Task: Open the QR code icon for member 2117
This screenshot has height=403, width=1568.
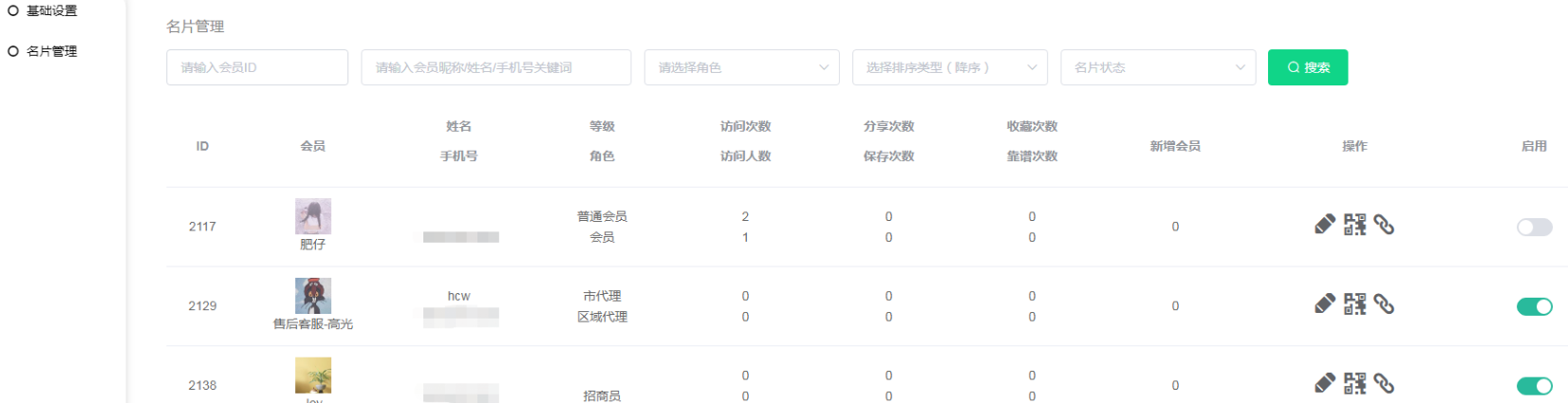Action: pos(1354,225)
